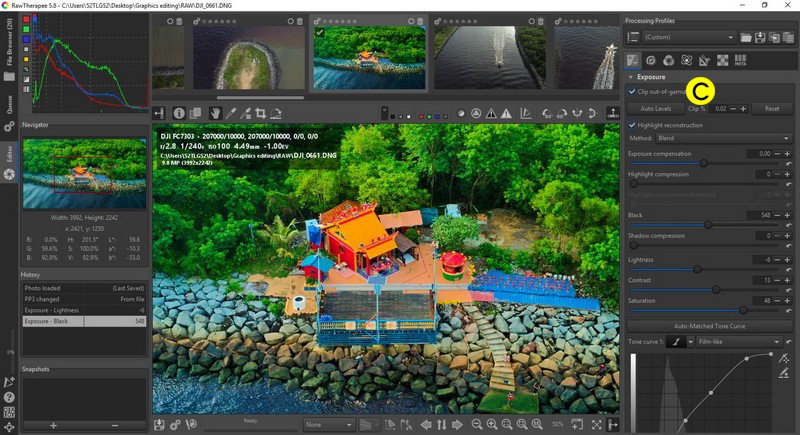This screenshot has height=435, width=800.
Task: Save current image icon in bottom toolbar
Action: click(159, 425)
